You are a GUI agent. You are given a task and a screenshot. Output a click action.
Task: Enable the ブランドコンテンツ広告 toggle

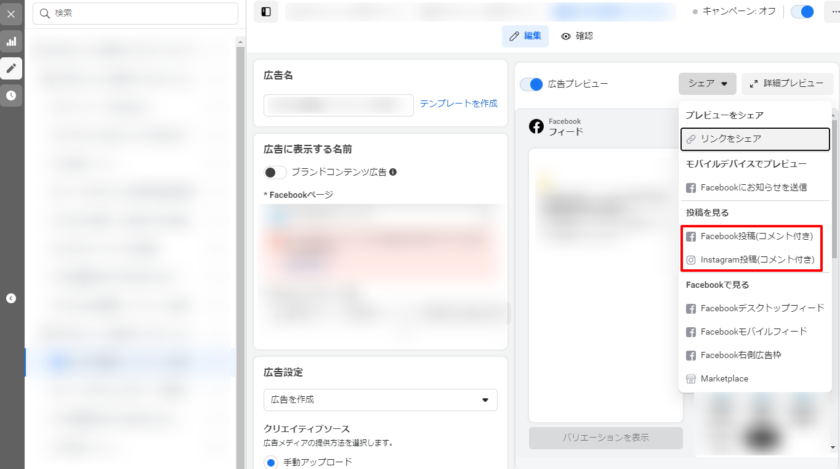275,172
